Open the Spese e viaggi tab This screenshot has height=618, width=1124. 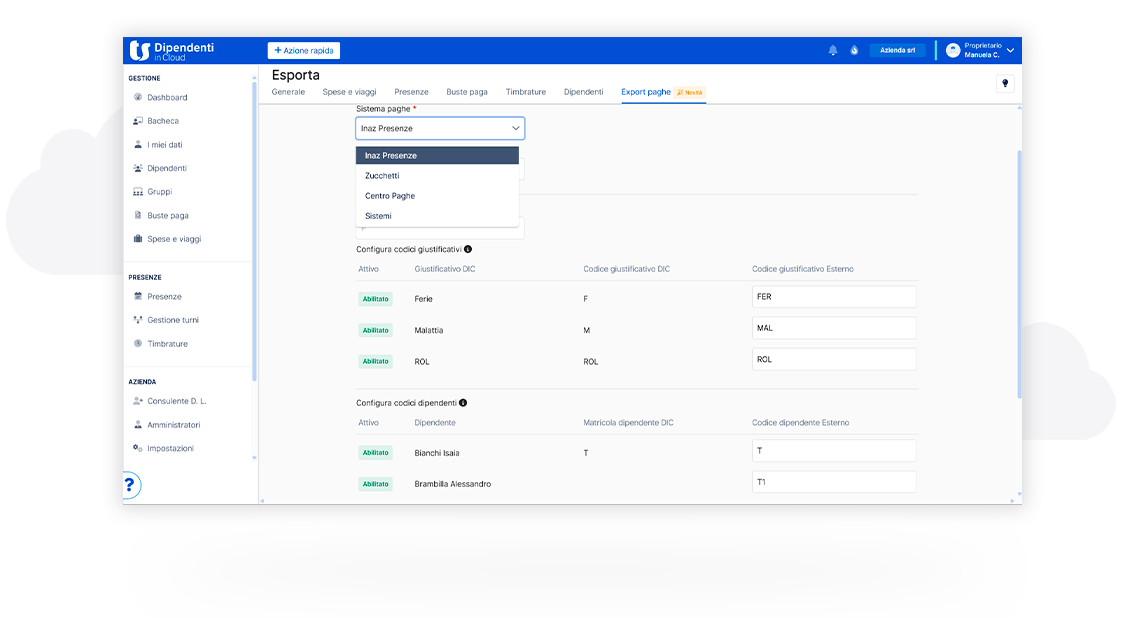(x=349, y=92)
